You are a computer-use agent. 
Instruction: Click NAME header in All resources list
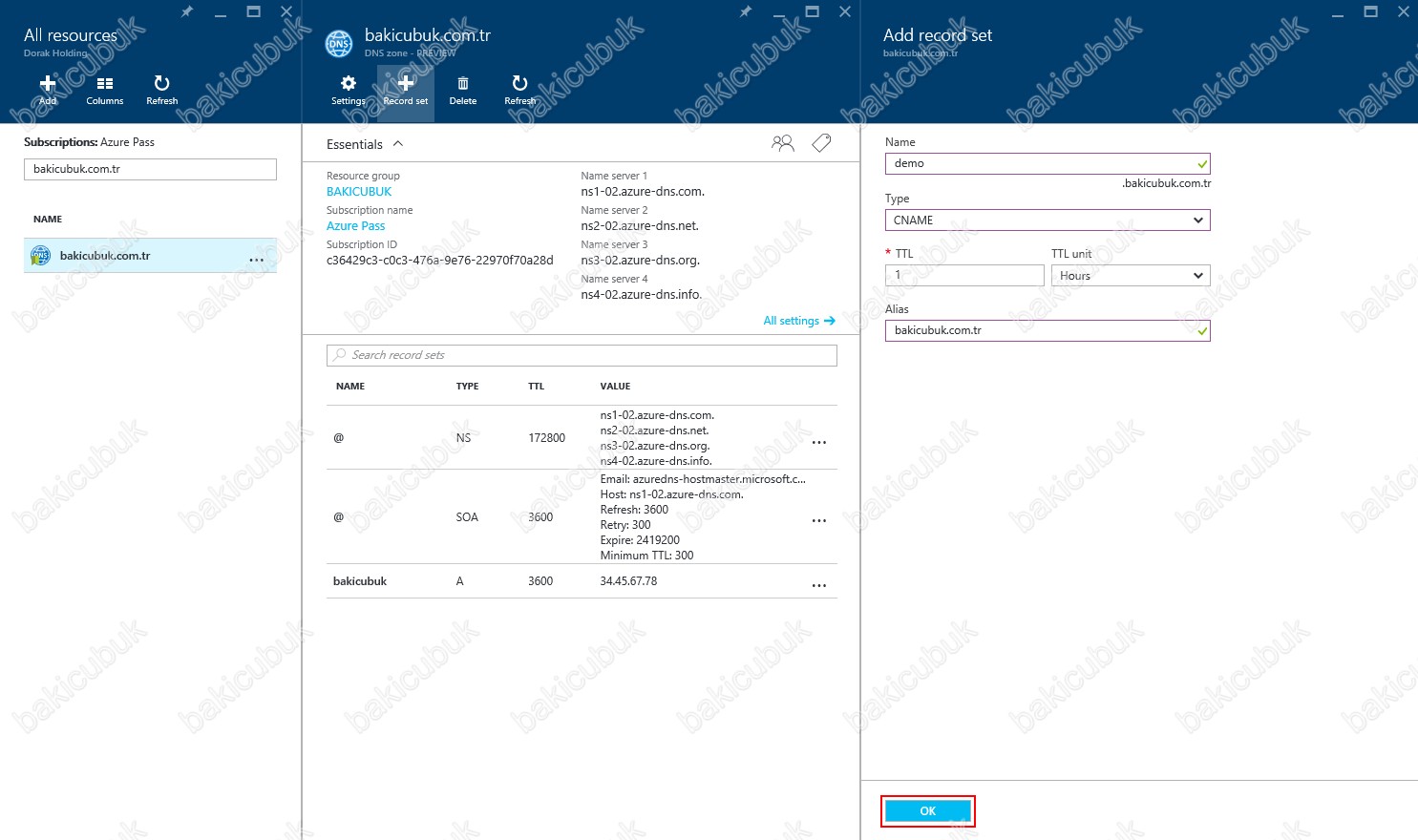pos(48,220)
